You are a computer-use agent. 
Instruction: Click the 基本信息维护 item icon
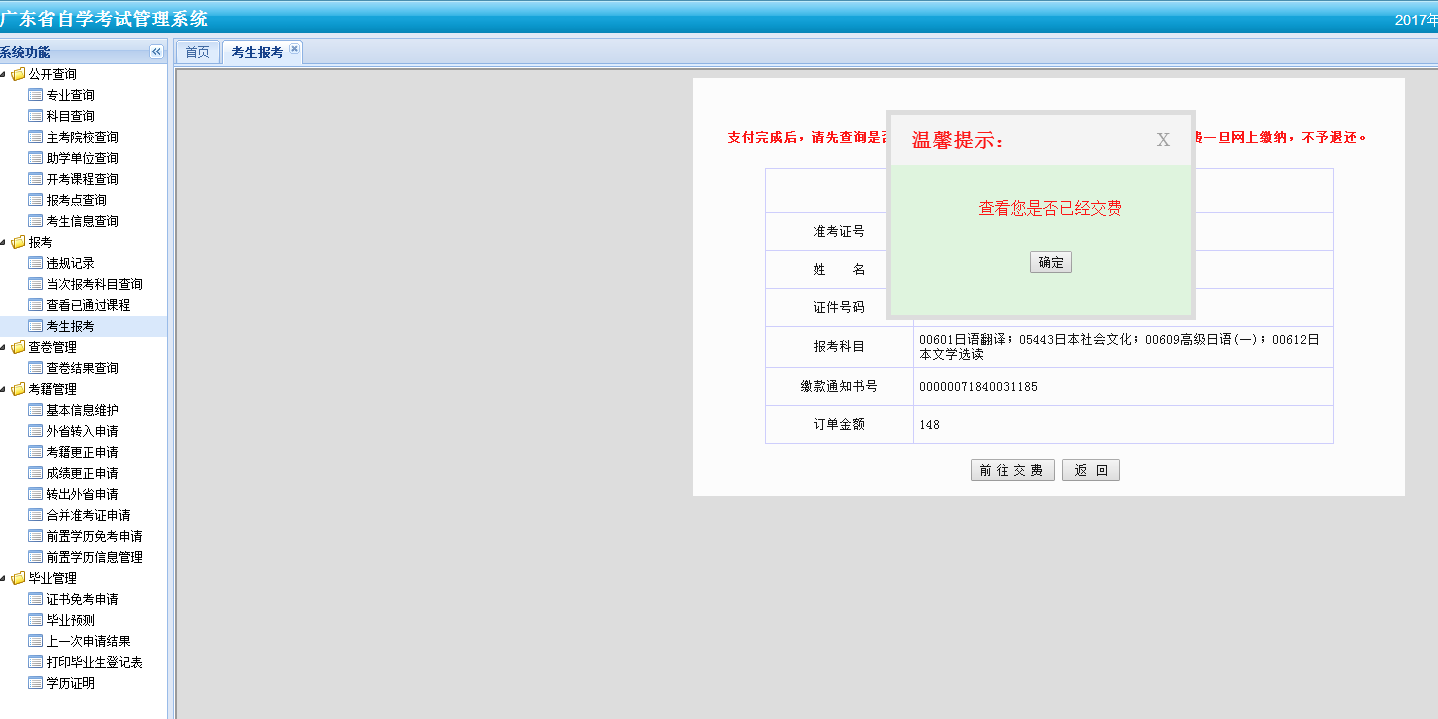[36, 410]
